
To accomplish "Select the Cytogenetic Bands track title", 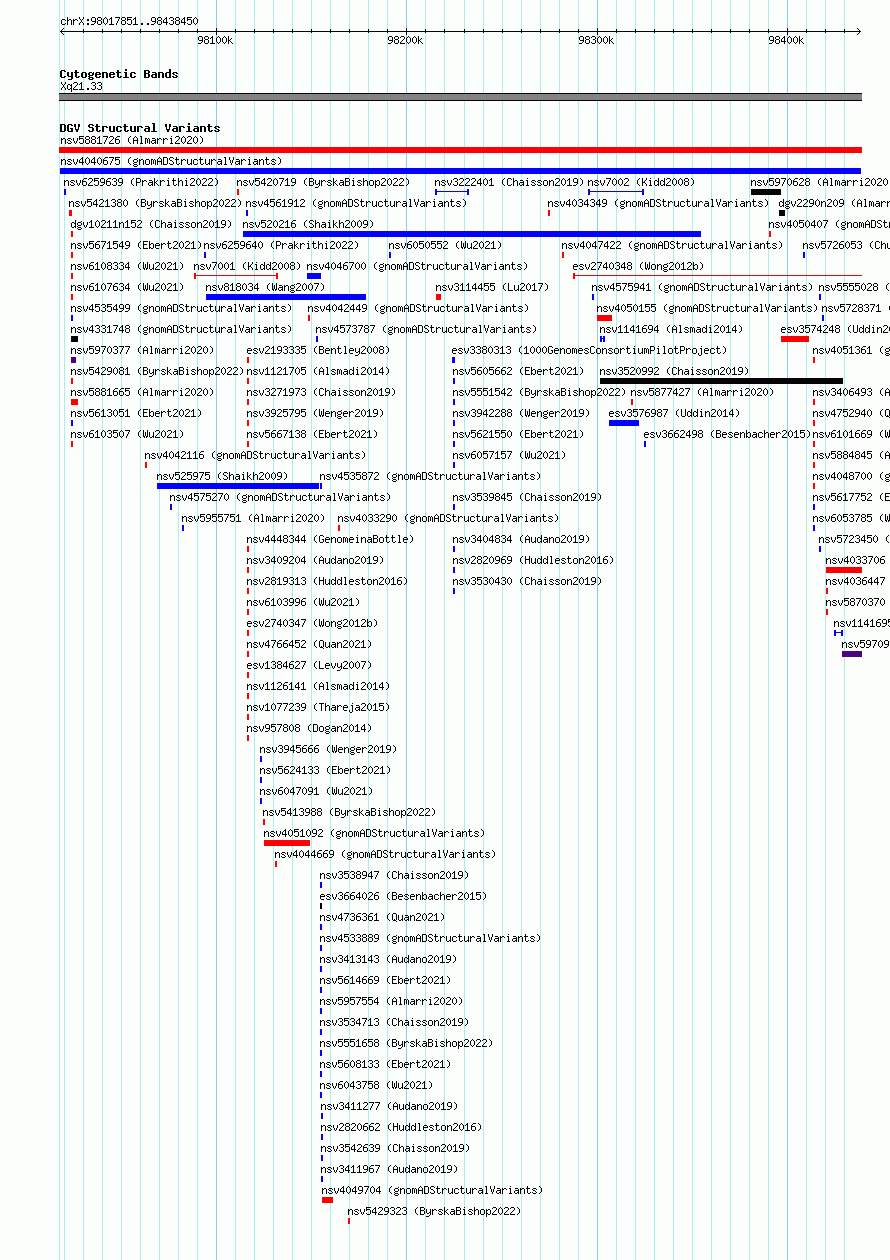I will pos(119,74).
